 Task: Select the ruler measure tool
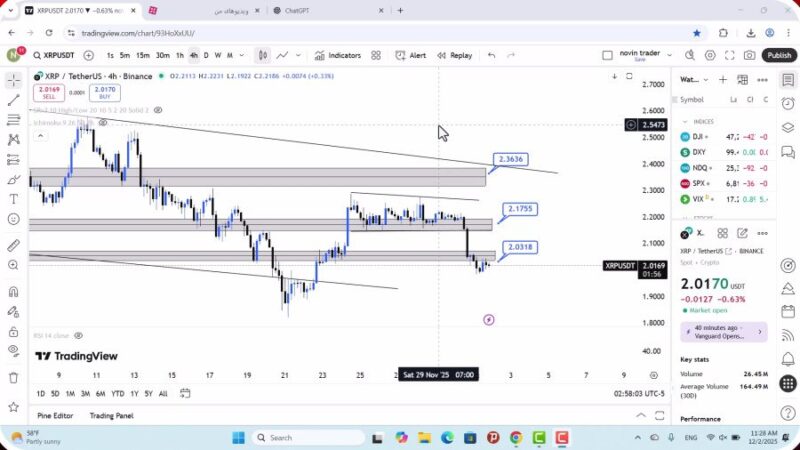(x=13, y=245)
